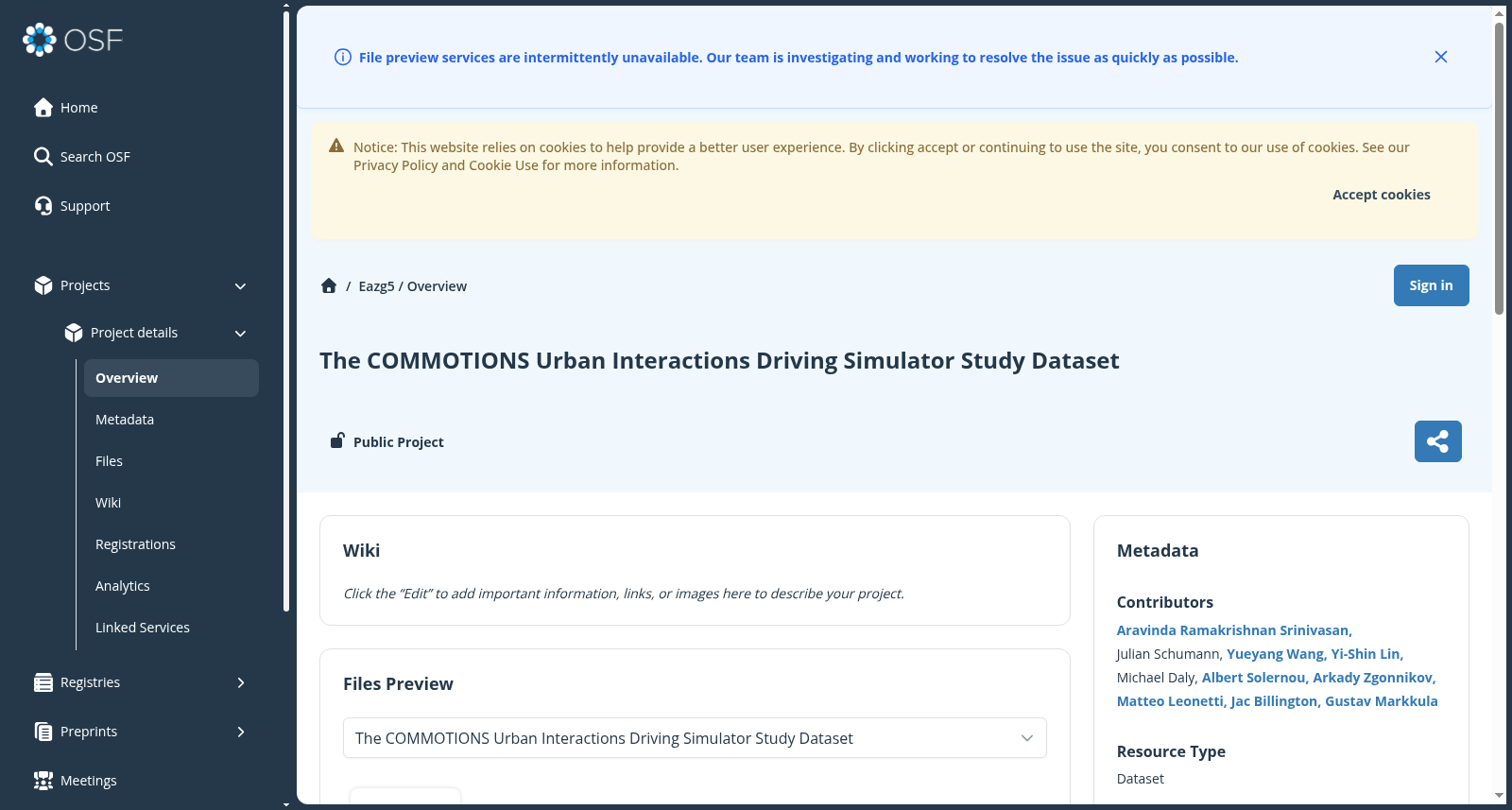1512x810 pixels.
Task: Open contributor Yi-Shin Lin's profile
Action: pos(1366,654)
